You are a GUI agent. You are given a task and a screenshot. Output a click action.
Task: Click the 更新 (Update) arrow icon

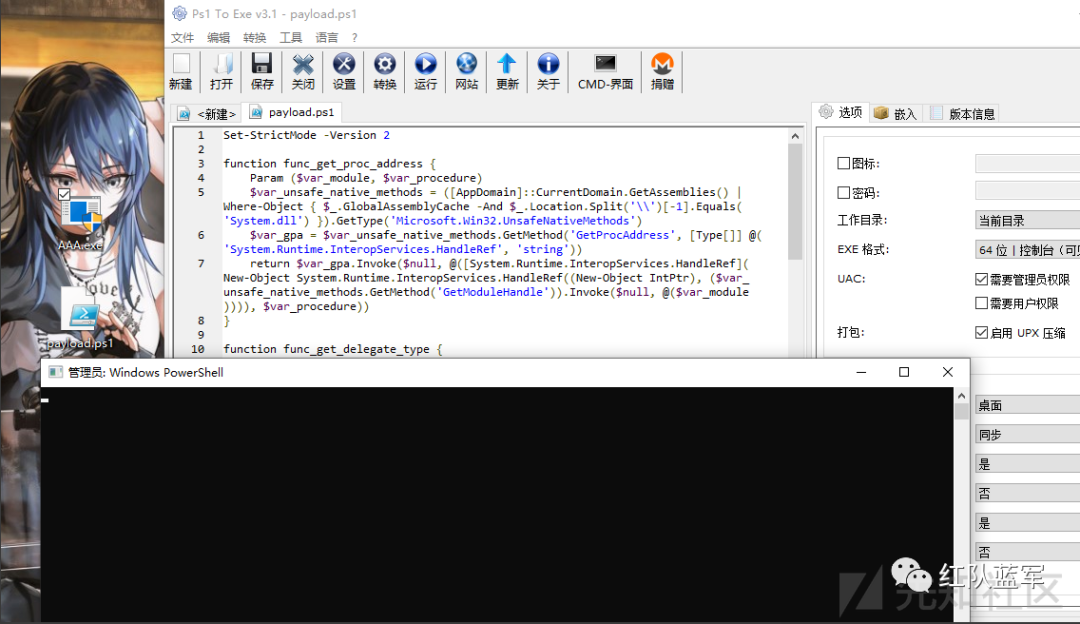(507, 72)
